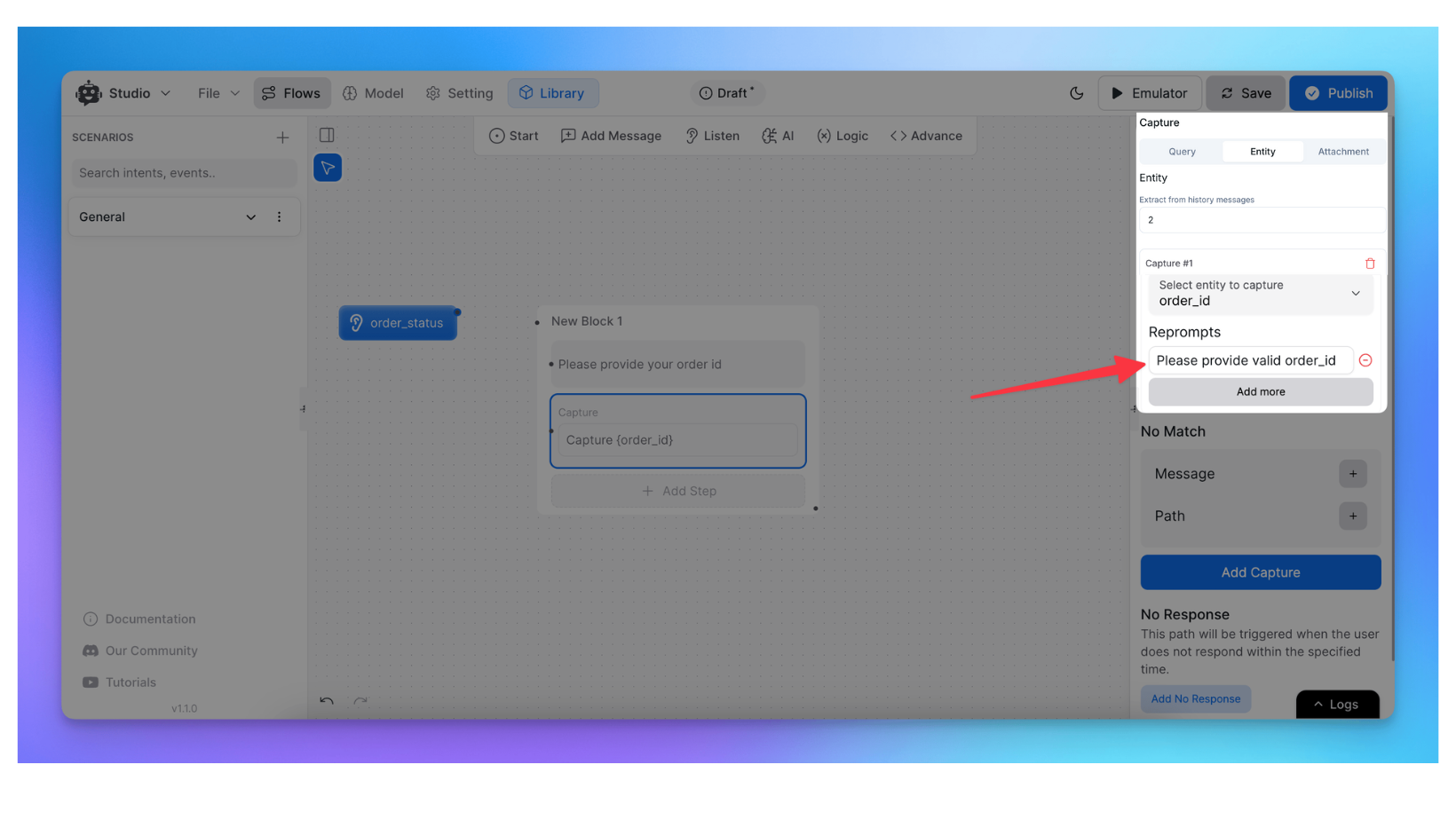Select the order_status intent node
Viewport: 1456px width, 820px height.
pyautogui.click(x=398, y=323)
